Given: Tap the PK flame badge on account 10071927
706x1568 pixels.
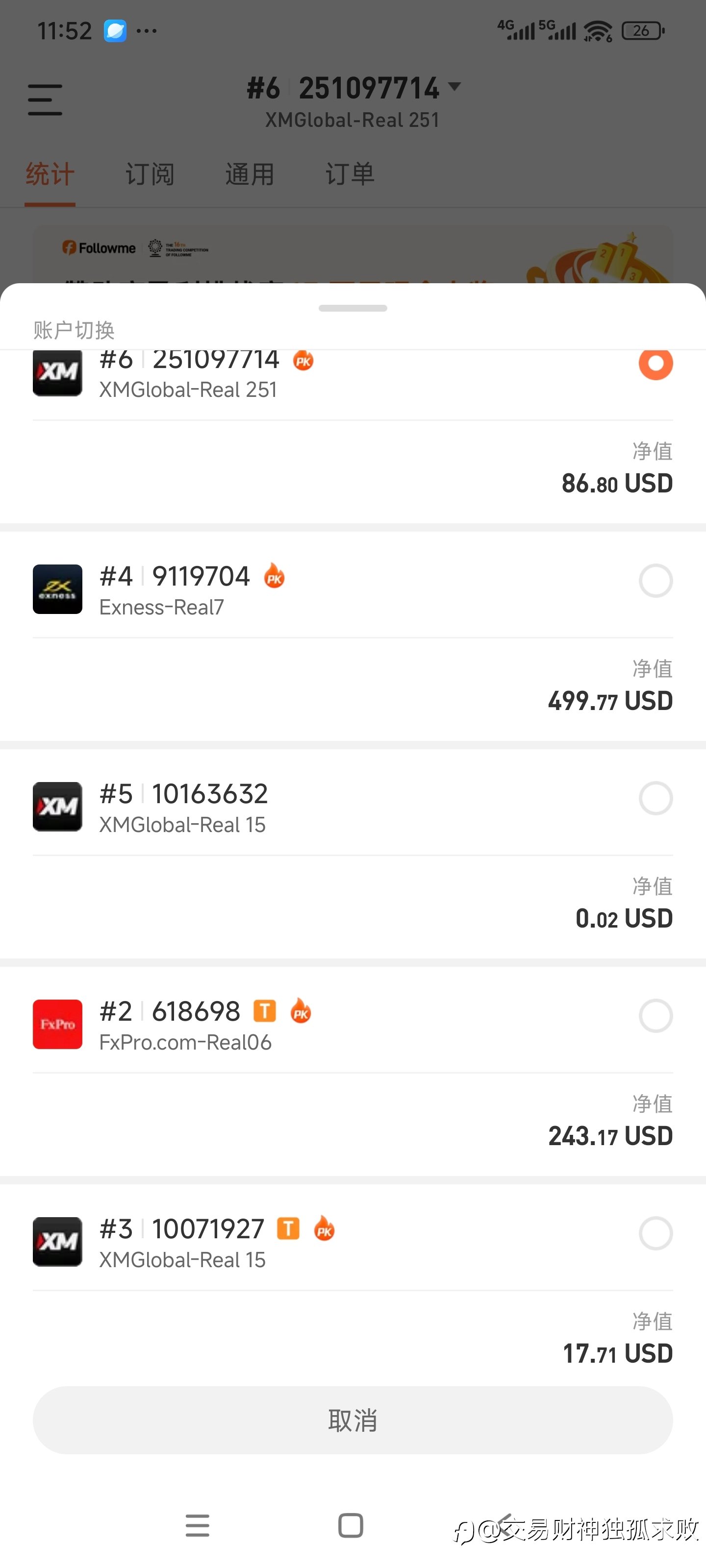Looking at the screenshot, I should [x=324, y=1228].
